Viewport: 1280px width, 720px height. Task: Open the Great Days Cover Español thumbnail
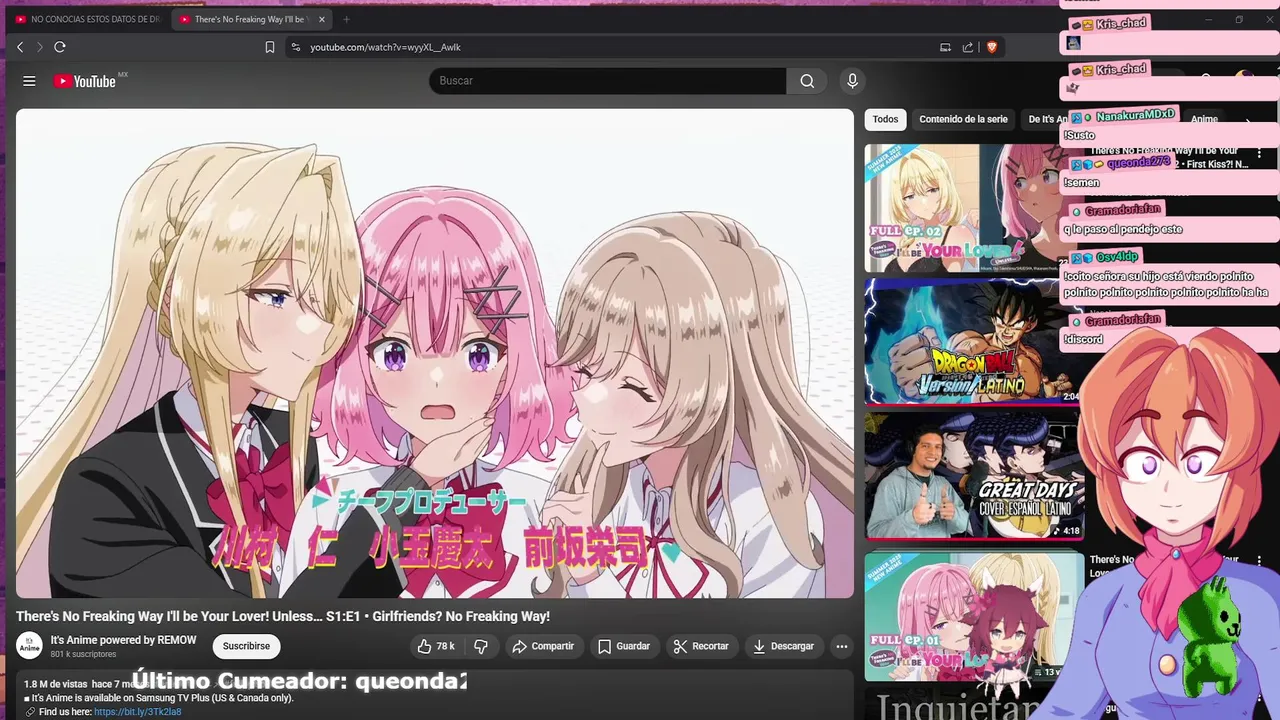[974, 476]
